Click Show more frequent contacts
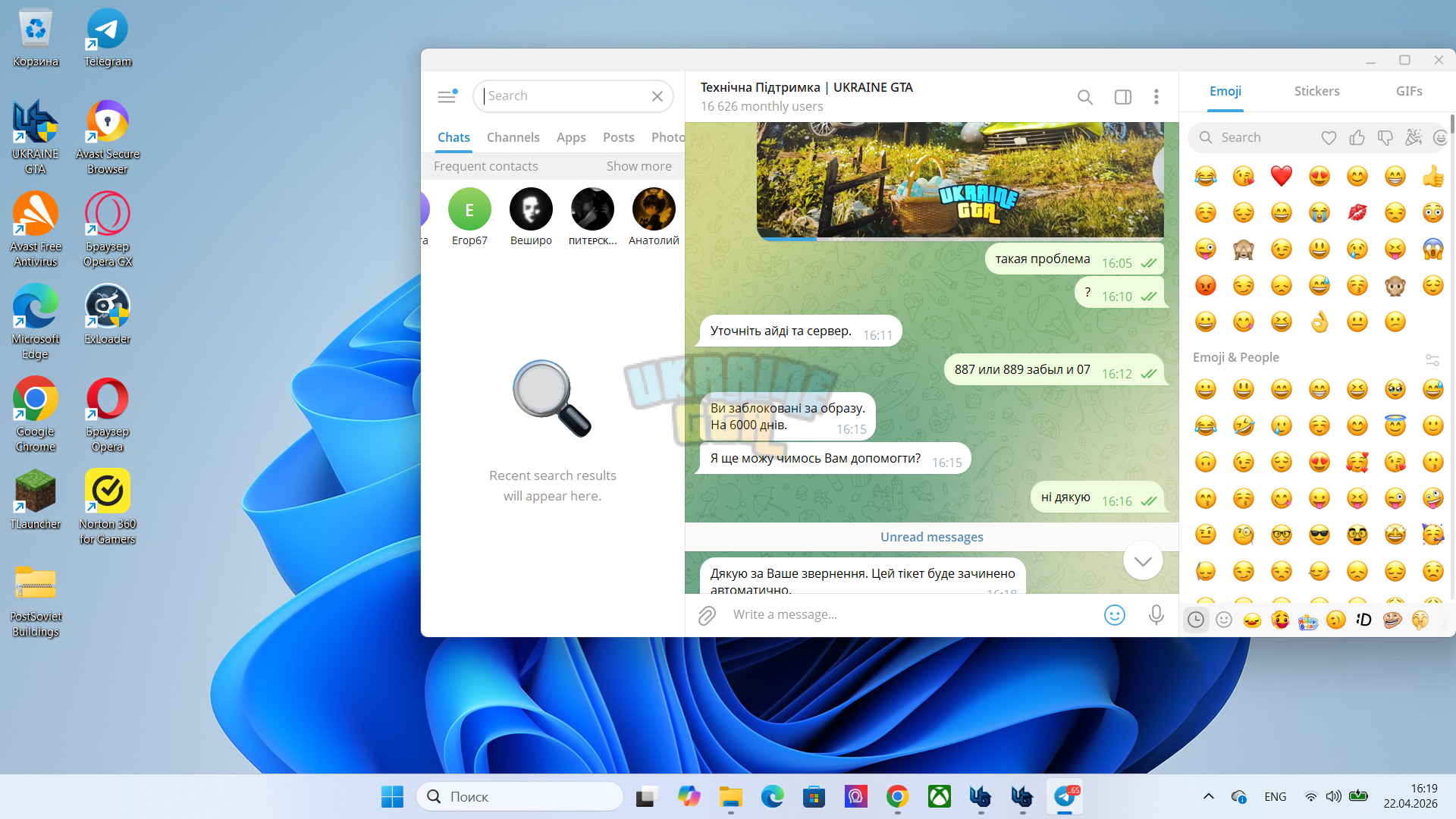Viewport: 1456px width, 819px height. coord(639,166)
